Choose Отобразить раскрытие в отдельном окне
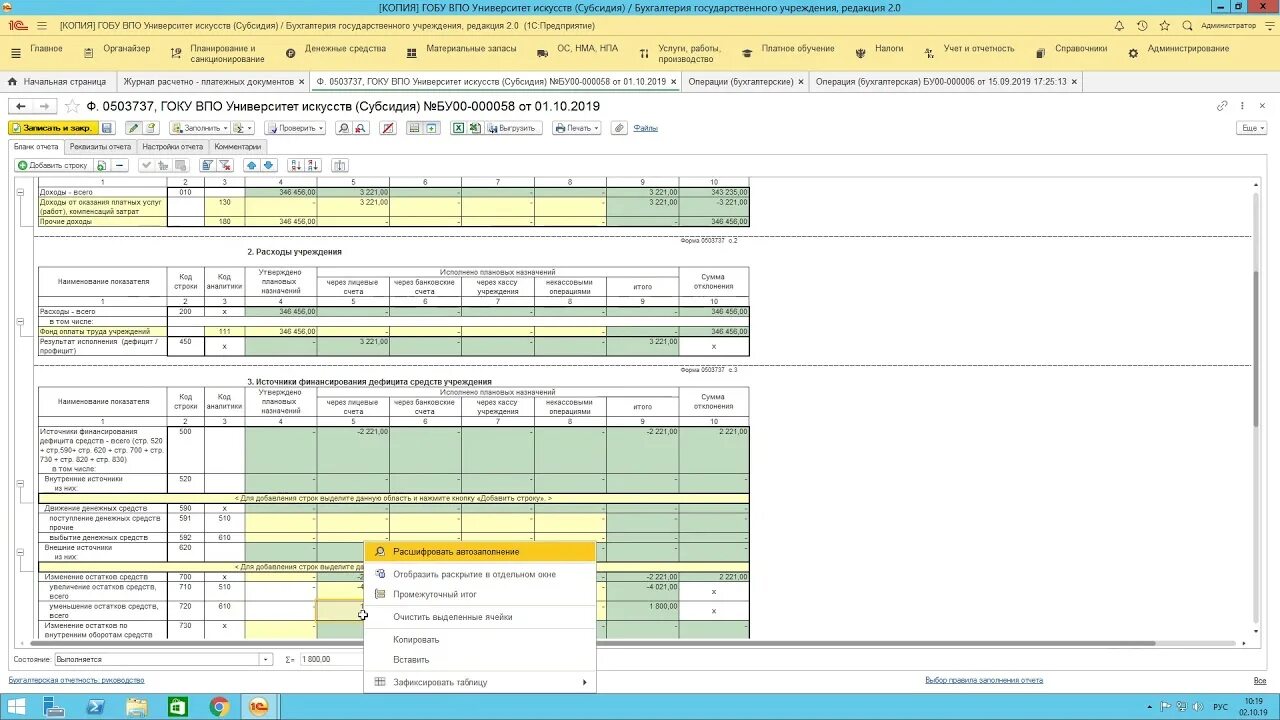The image size is (1280, 720). tap(480, 574)
